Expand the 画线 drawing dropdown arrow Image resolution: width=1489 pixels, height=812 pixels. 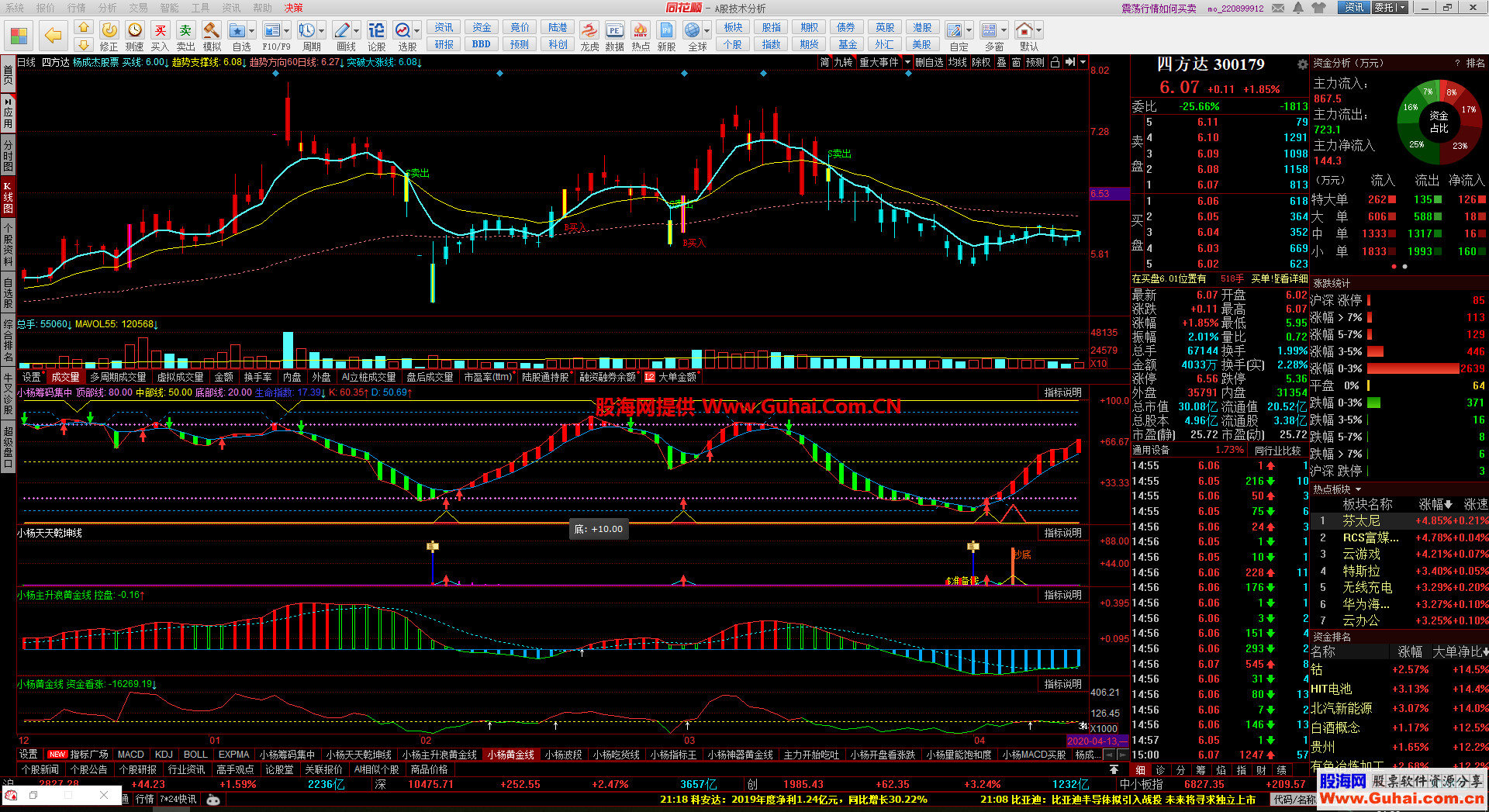click(357, 31)
